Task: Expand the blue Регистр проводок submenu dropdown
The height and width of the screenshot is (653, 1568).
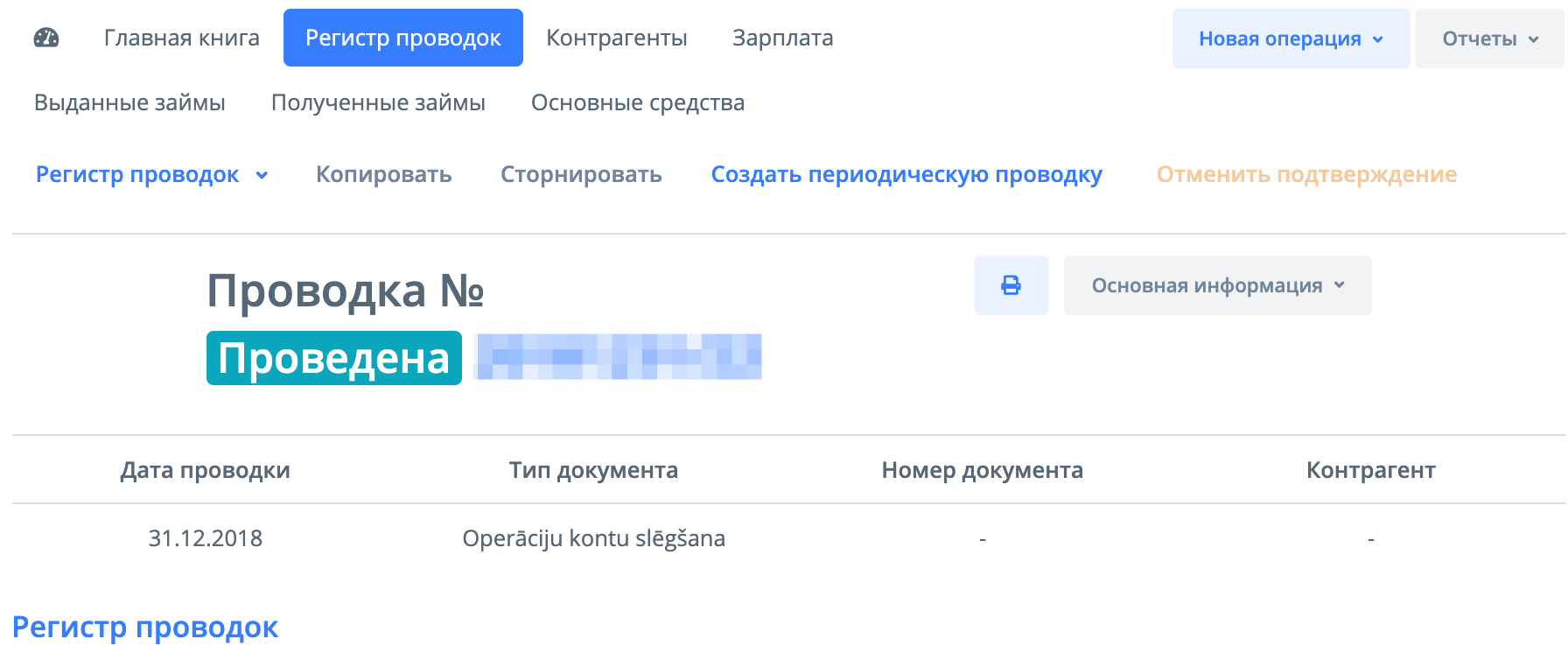Action: (x=151, y=174)
